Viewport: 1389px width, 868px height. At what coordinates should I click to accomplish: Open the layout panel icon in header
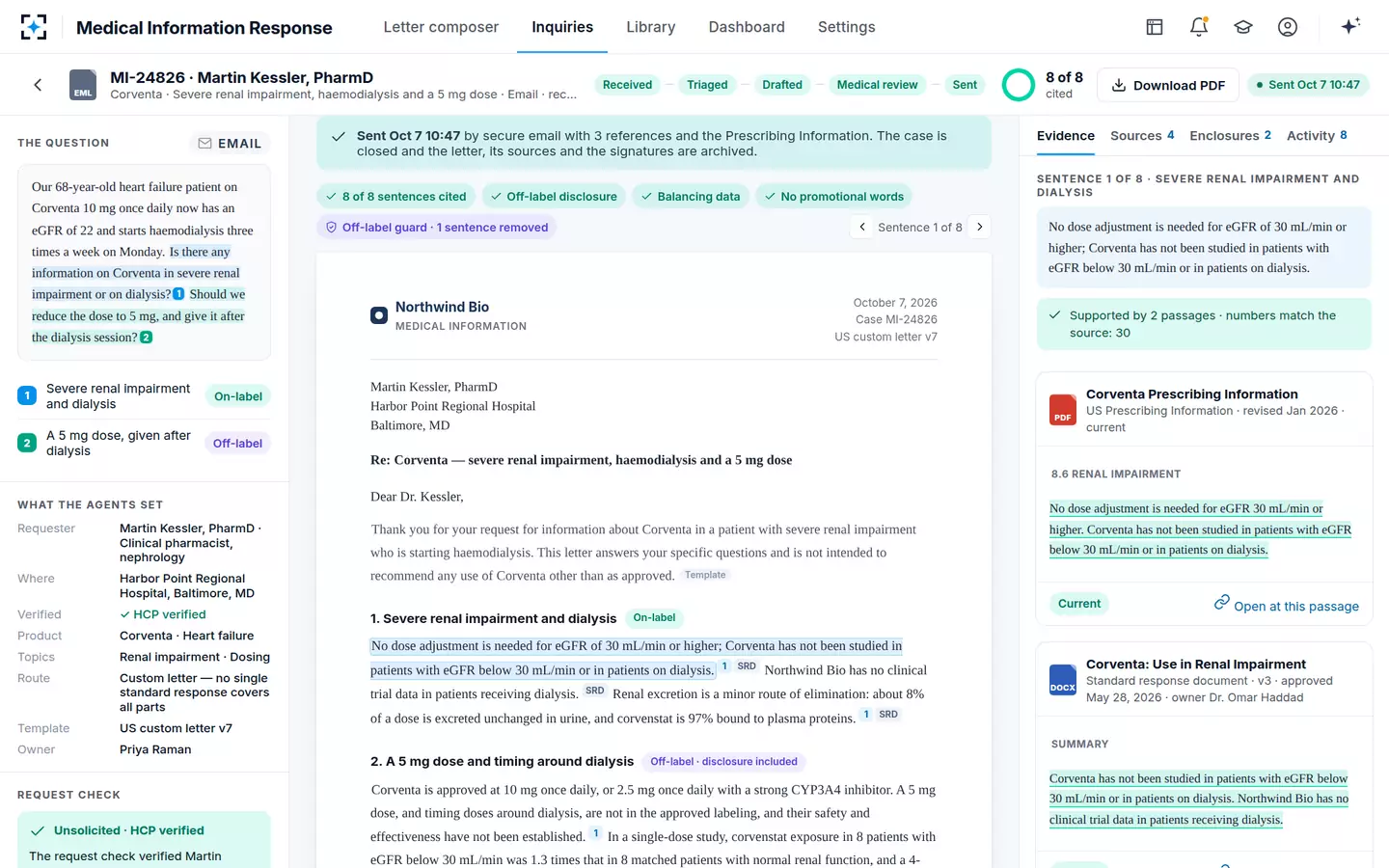(1155, 27)
